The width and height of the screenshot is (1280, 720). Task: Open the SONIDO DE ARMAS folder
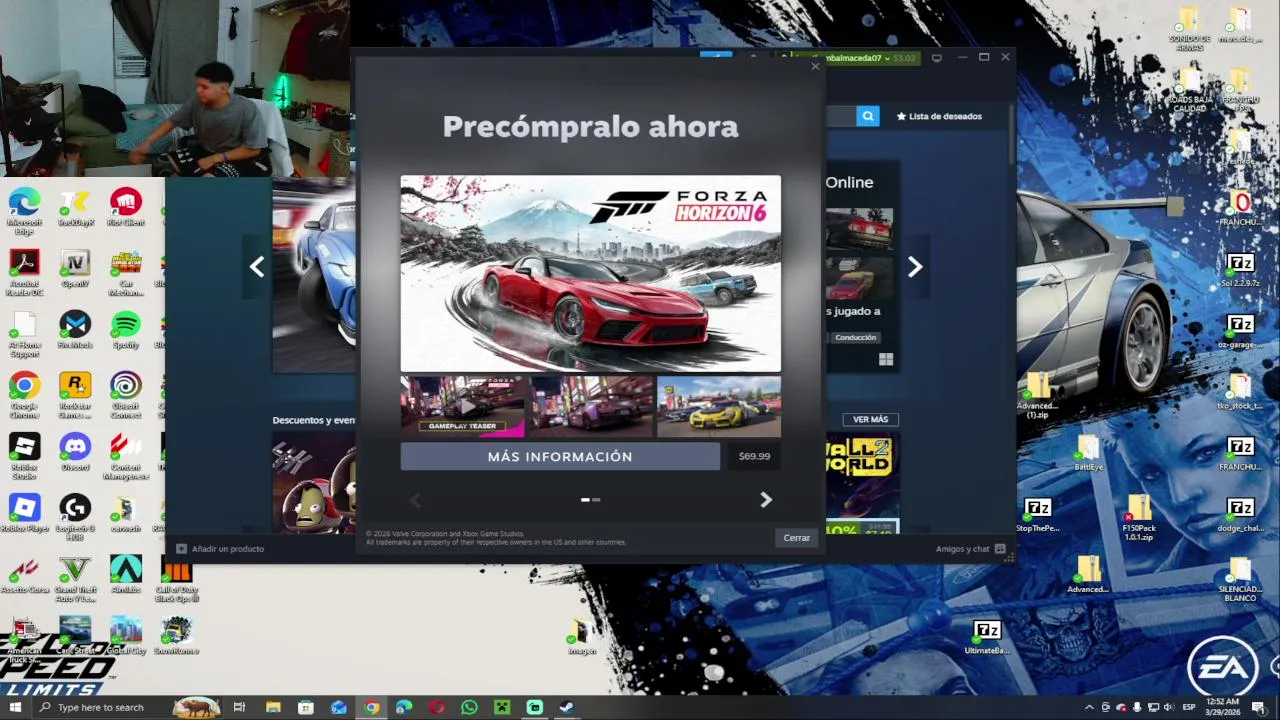tap(1189, 29)
